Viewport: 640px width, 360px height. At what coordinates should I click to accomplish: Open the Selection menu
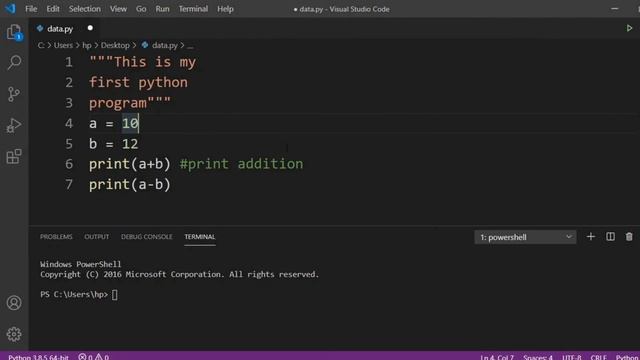tap(84, 9)
